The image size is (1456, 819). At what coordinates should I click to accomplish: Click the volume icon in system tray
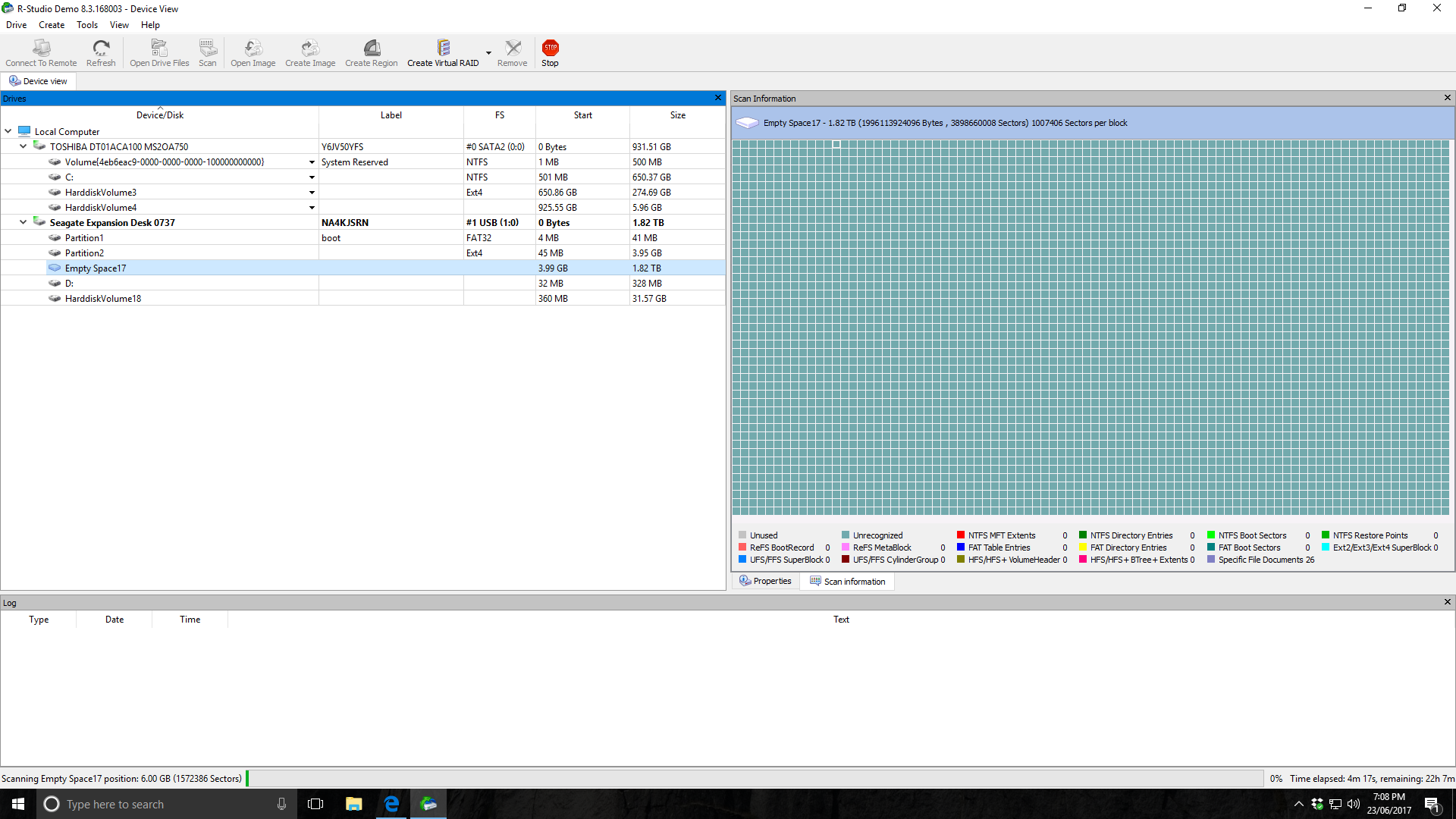click(1354, 804)
